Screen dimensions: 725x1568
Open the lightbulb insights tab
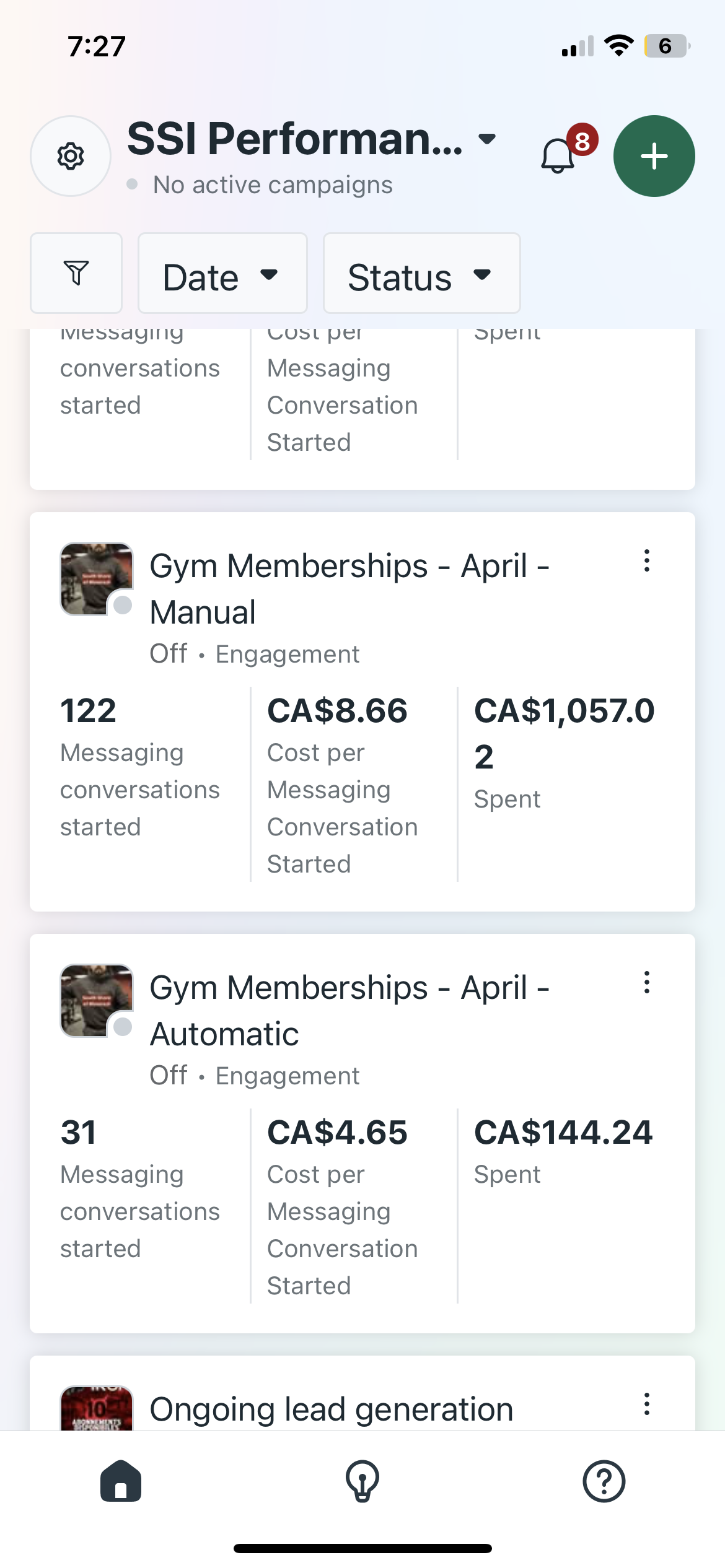point(362,1481)
